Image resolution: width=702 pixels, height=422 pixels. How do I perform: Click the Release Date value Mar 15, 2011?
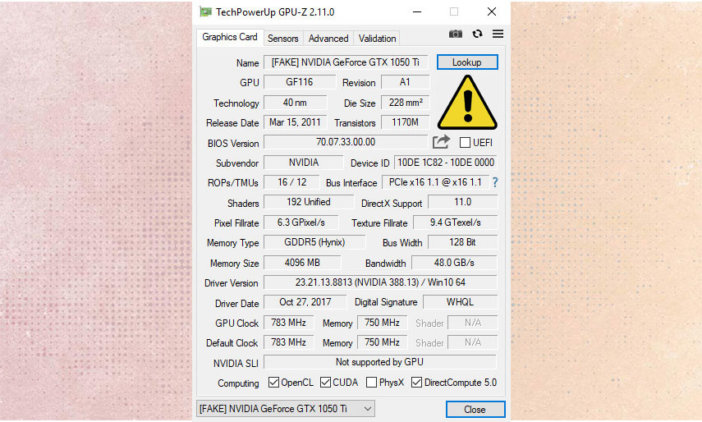point(295,122)
